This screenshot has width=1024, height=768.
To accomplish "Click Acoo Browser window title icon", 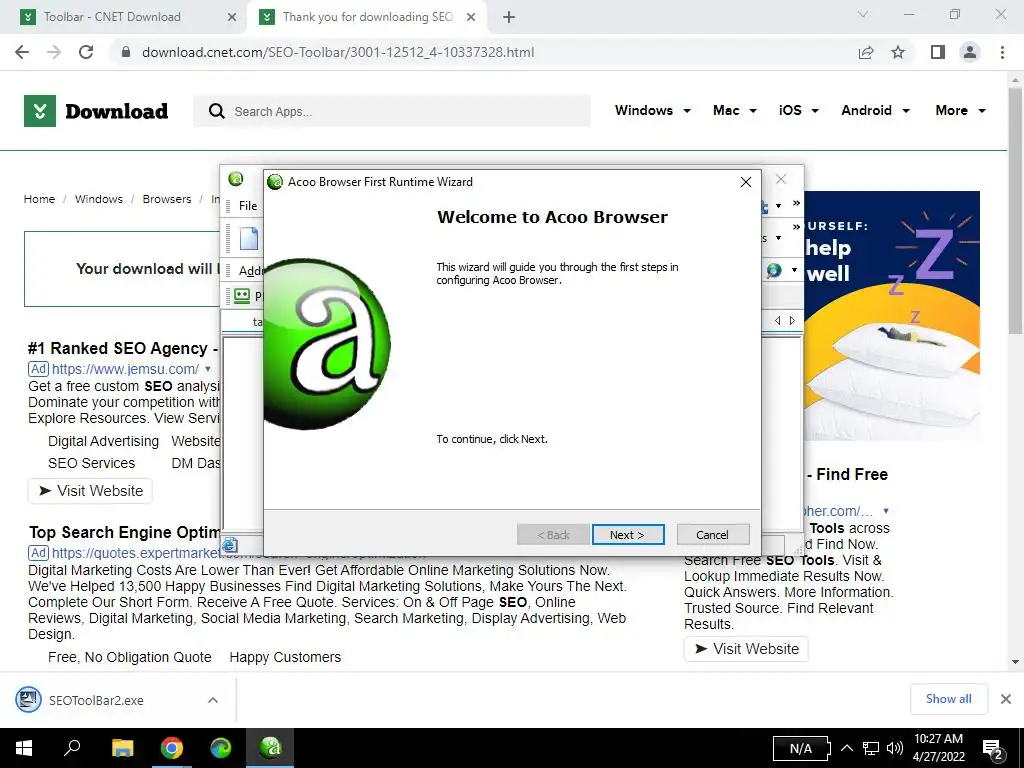I will click(x=236, y=178).
